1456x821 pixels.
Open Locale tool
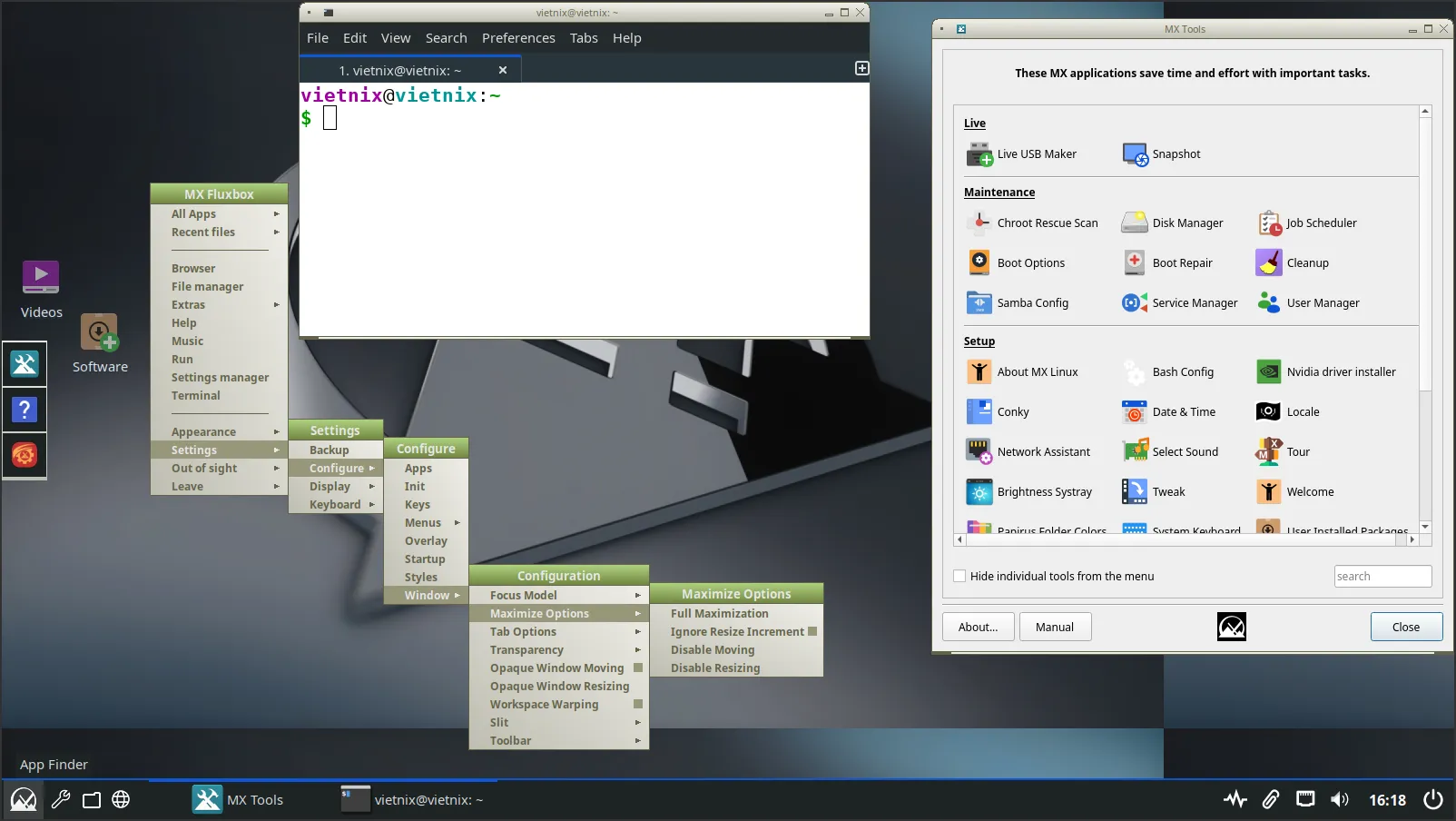tap(1288, 412)
